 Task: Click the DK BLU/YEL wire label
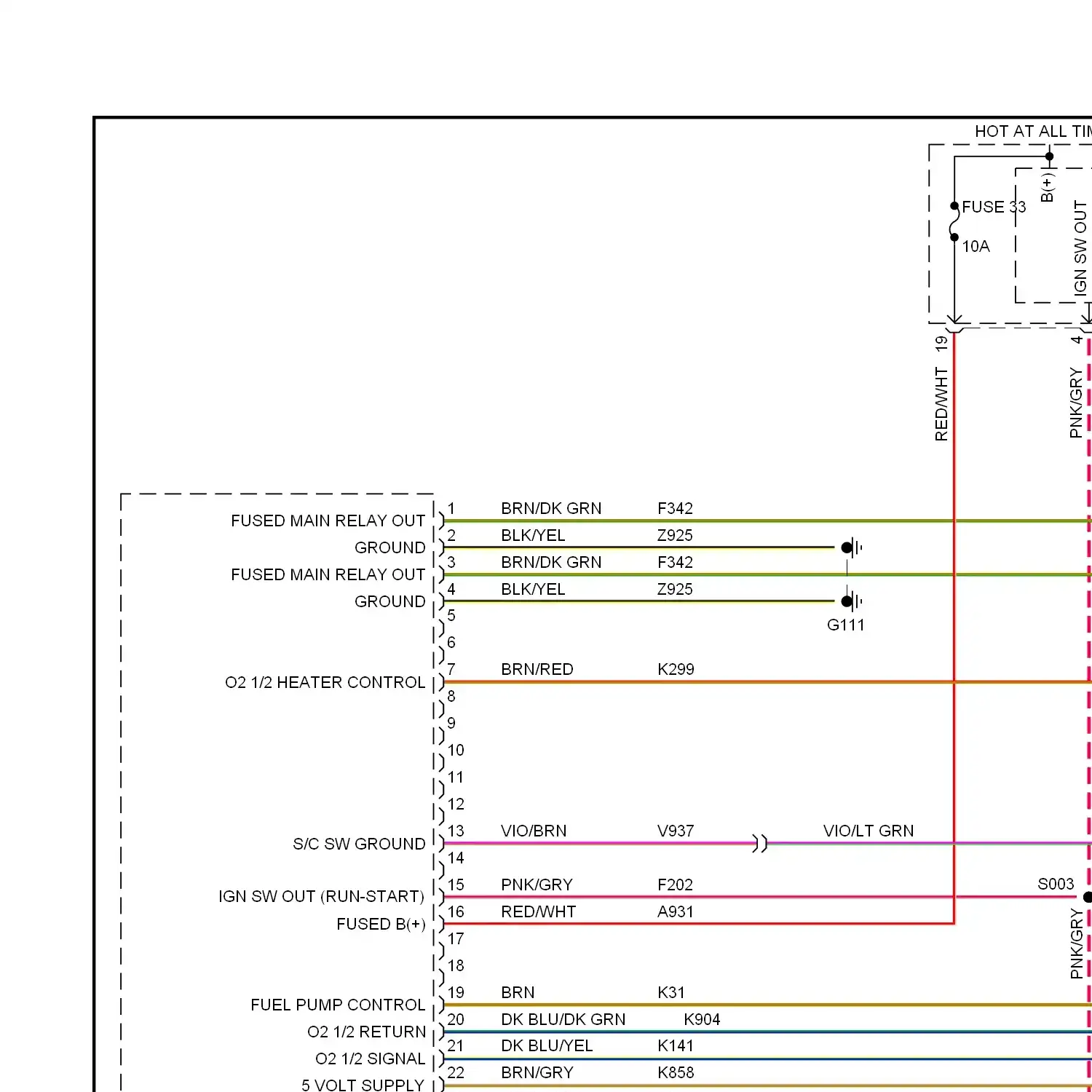pyautogui.click(x=547, y=1045)
